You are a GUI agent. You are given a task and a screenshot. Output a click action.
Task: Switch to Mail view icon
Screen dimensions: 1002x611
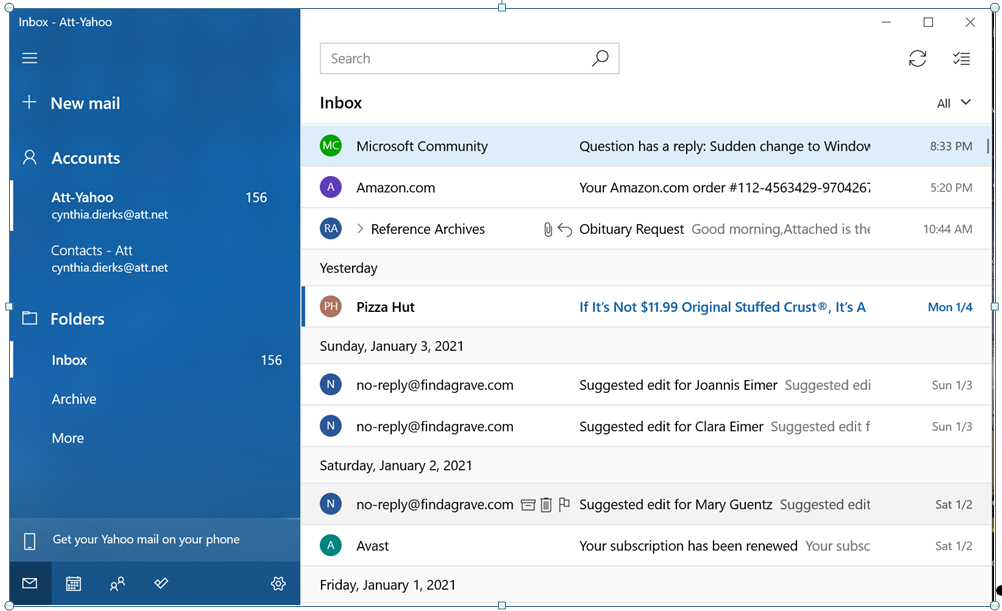point(30,583)
